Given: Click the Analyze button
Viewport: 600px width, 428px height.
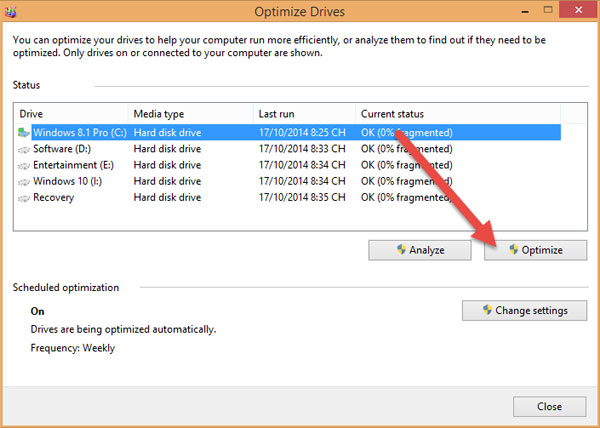Looking at the screenshot, I should click(x=420, y=250).
